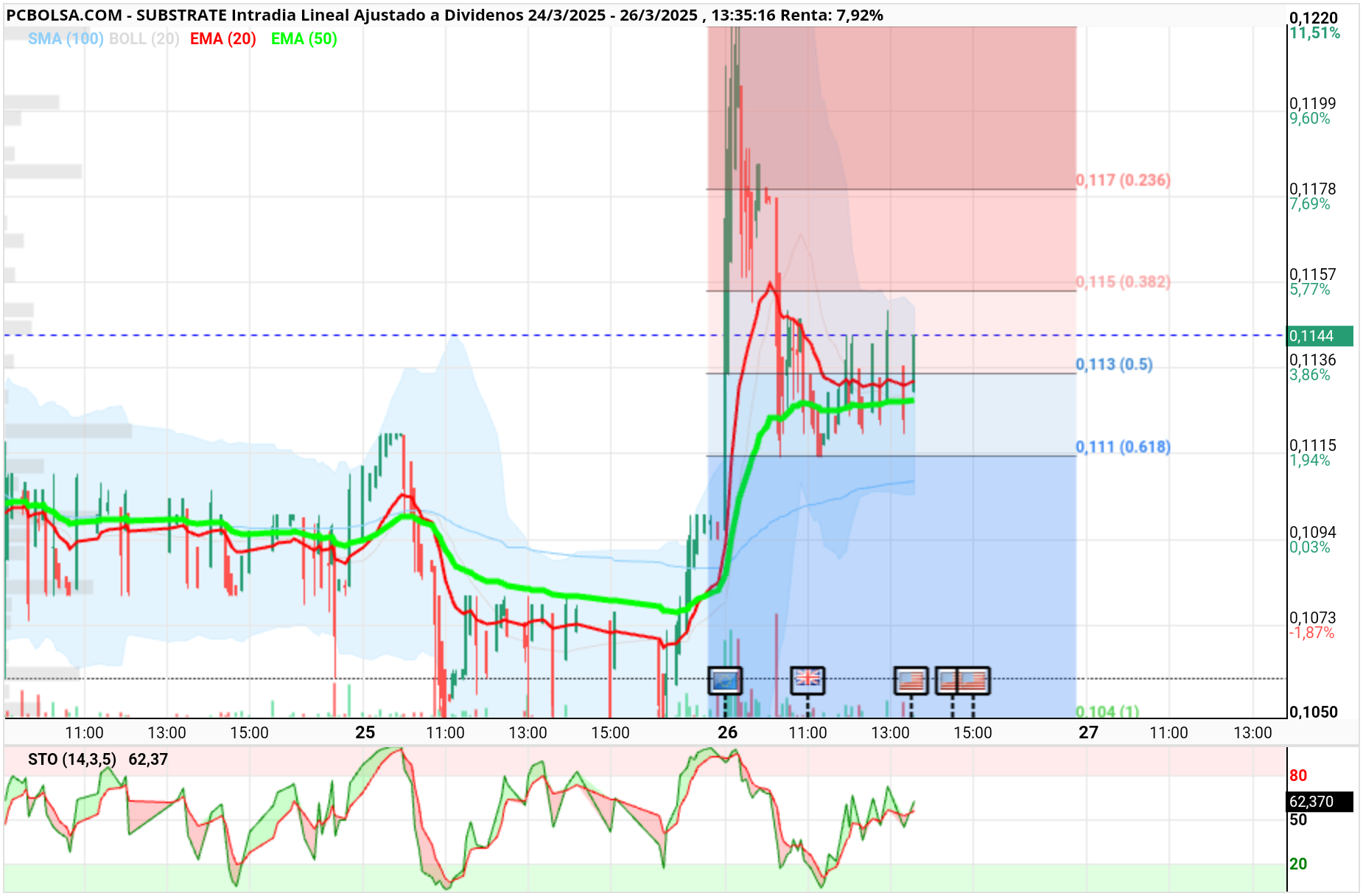Click price axis label 0,1073
This screenshot has width=1363, height=896.
pos(1312,617)
